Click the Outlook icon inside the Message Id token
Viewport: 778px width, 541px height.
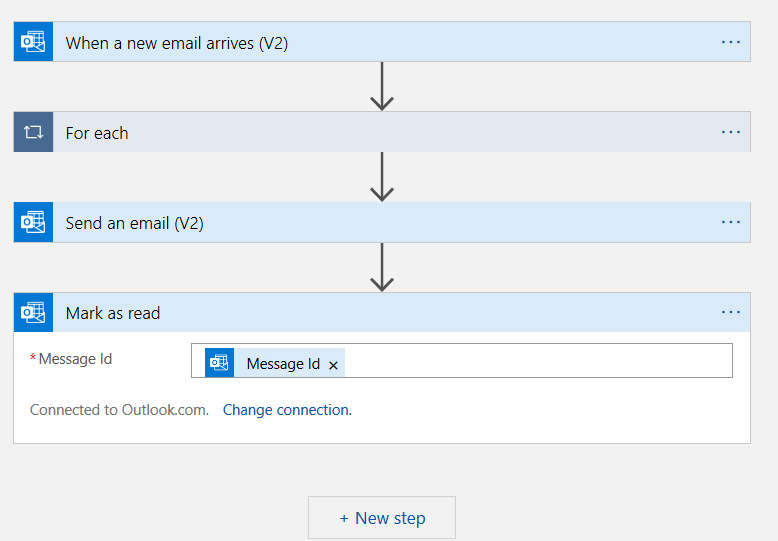tap(219, 363)
